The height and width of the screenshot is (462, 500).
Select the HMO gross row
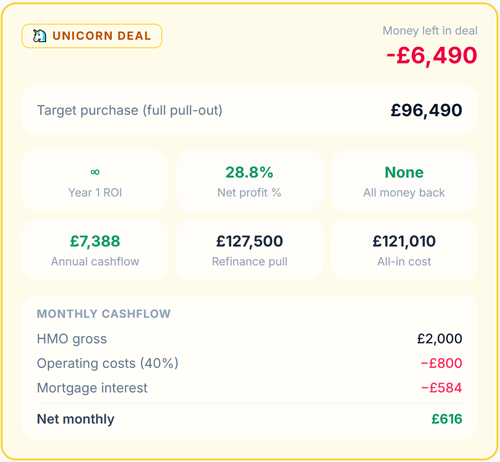click(250, 339)
